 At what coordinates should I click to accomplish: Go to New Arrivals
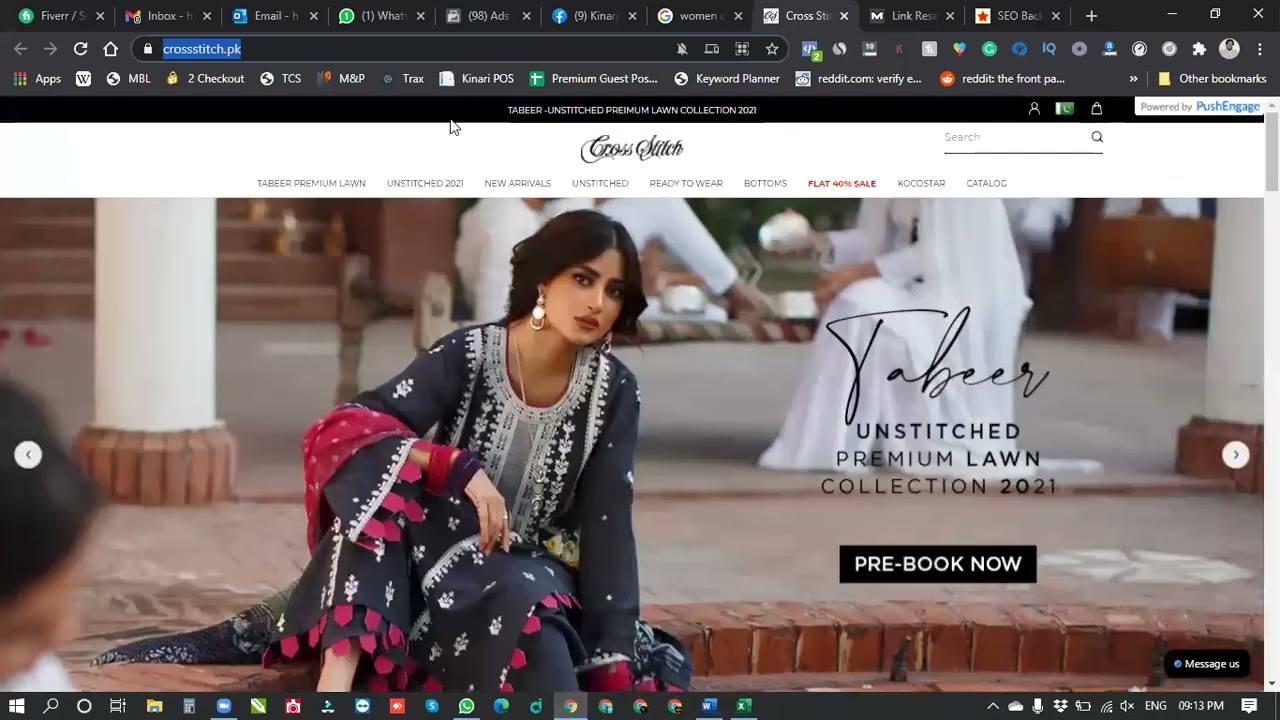(518, 183)
